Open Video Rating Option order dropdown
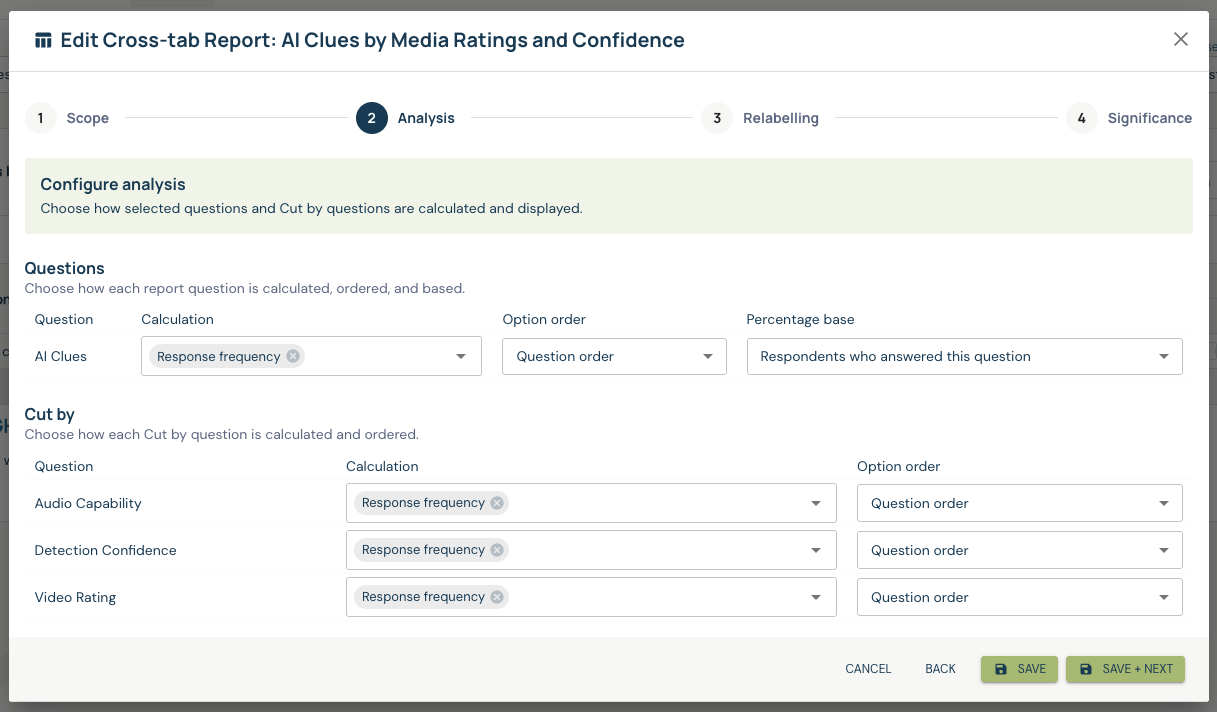 1020,597
